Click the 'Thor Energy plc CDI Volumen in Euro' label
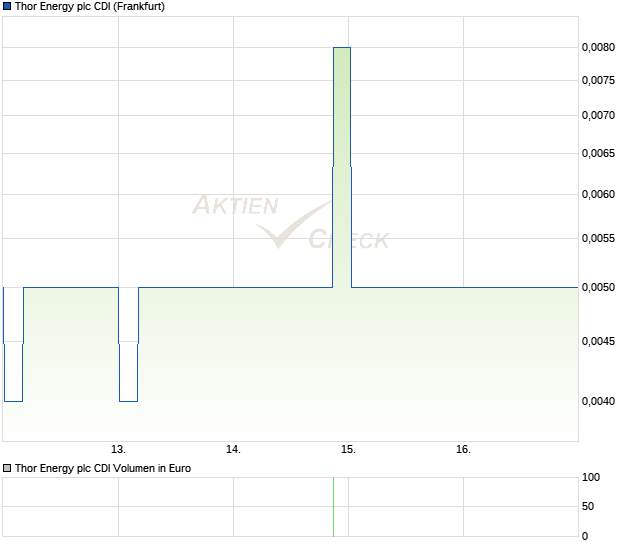Screen dimensions: 620x546 103,468
